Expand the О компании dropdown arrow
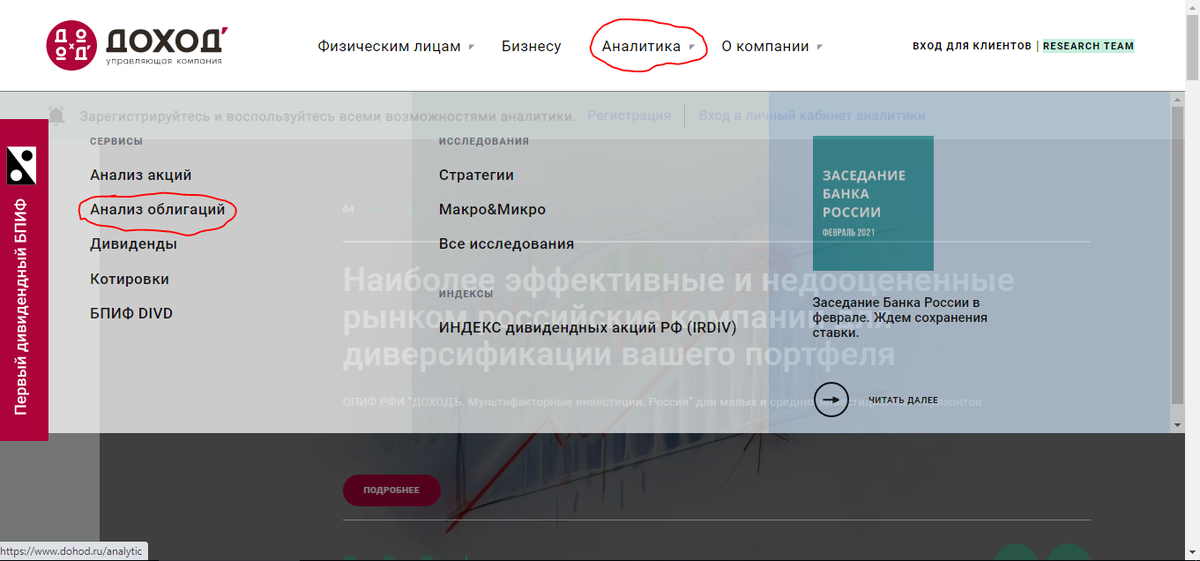 coord(819,47)
